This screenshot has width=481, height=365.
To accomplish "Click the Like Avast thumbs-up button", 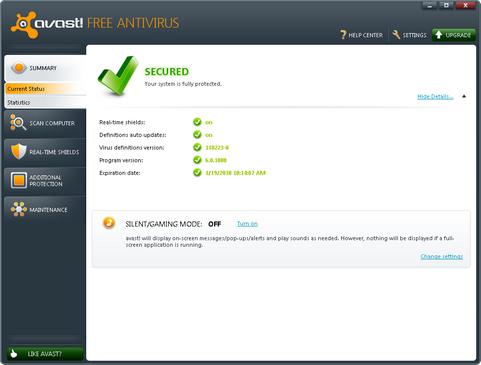I will pyautogui.click(x=45, y=354).
